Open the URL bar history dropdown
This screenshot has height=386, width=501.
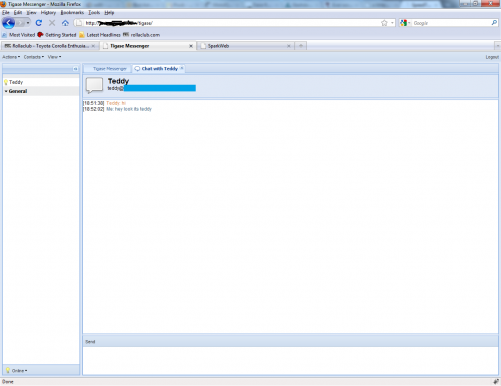[x=392, y=23]
